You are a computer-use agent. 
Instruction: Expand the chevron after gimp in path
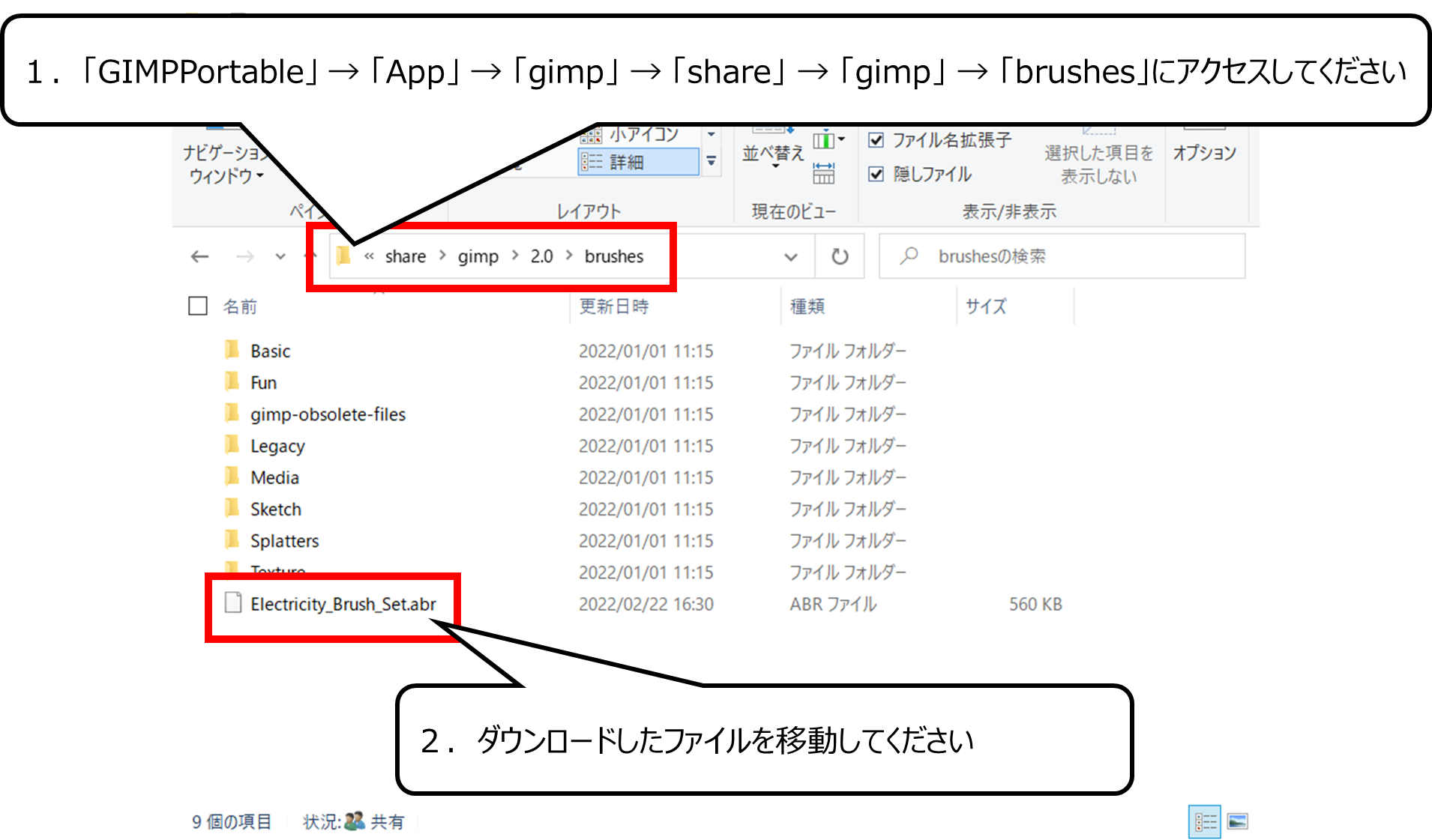[x=515, y=256]
